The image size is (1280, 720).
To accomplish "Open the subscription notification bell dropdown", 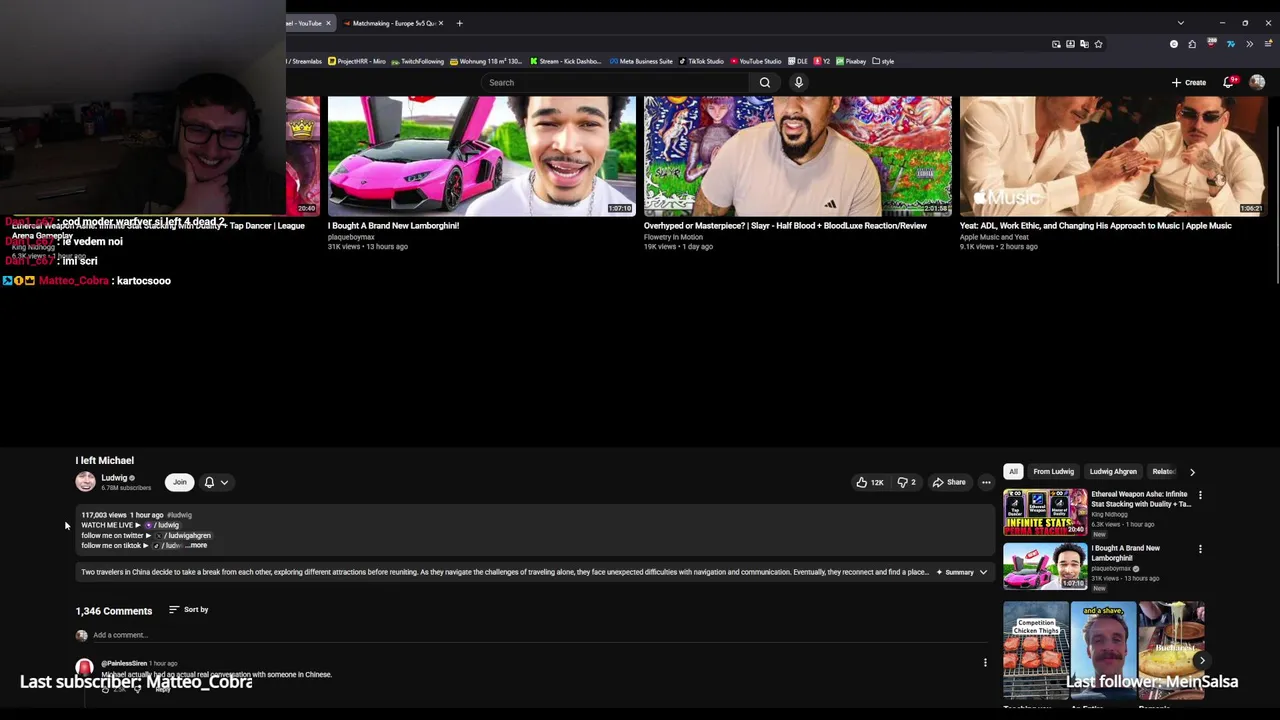I will [x=216, y=482].
